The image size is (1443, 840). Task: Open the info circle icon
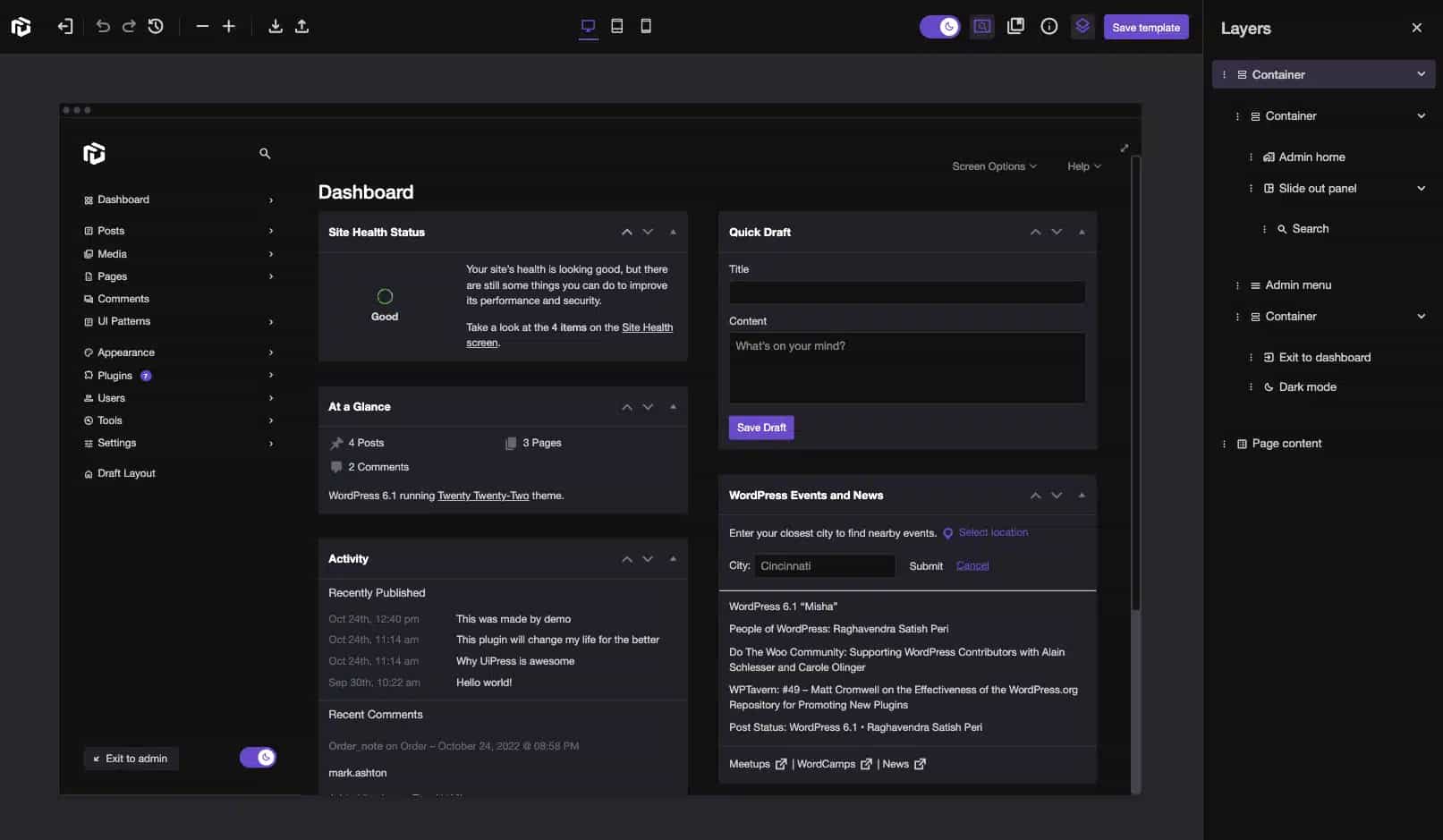(x=1049, y=27)
